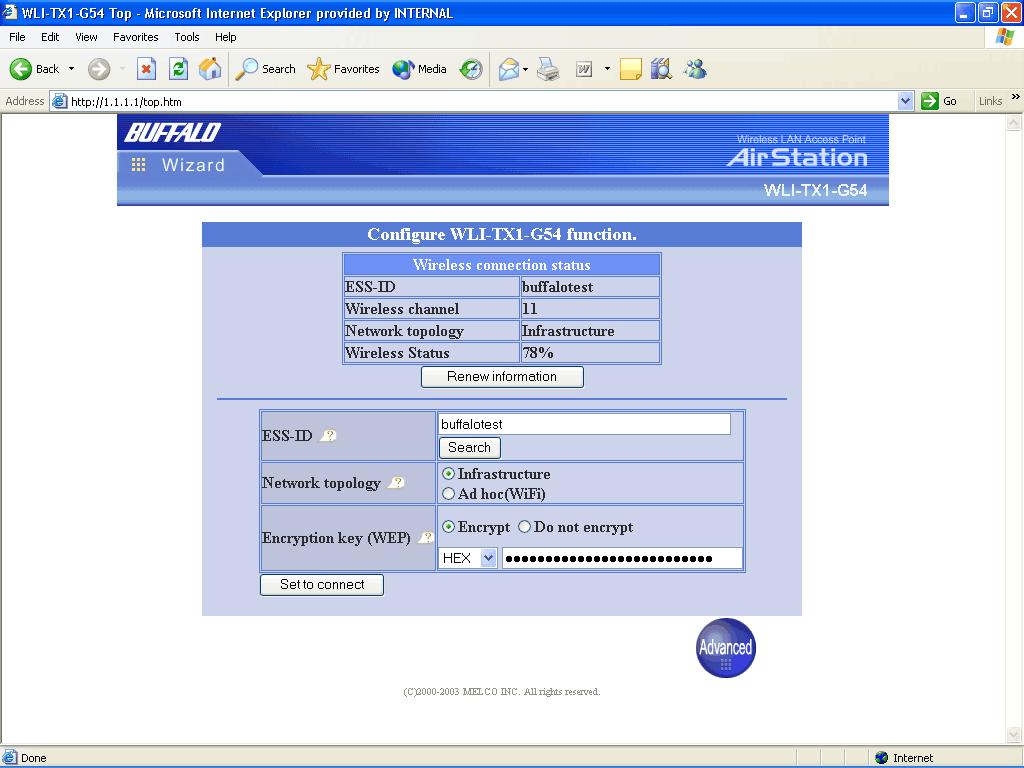This screenshot has height=768, width=1024.
Task: Open the Edit menu
Action: (x=50, y=37)
